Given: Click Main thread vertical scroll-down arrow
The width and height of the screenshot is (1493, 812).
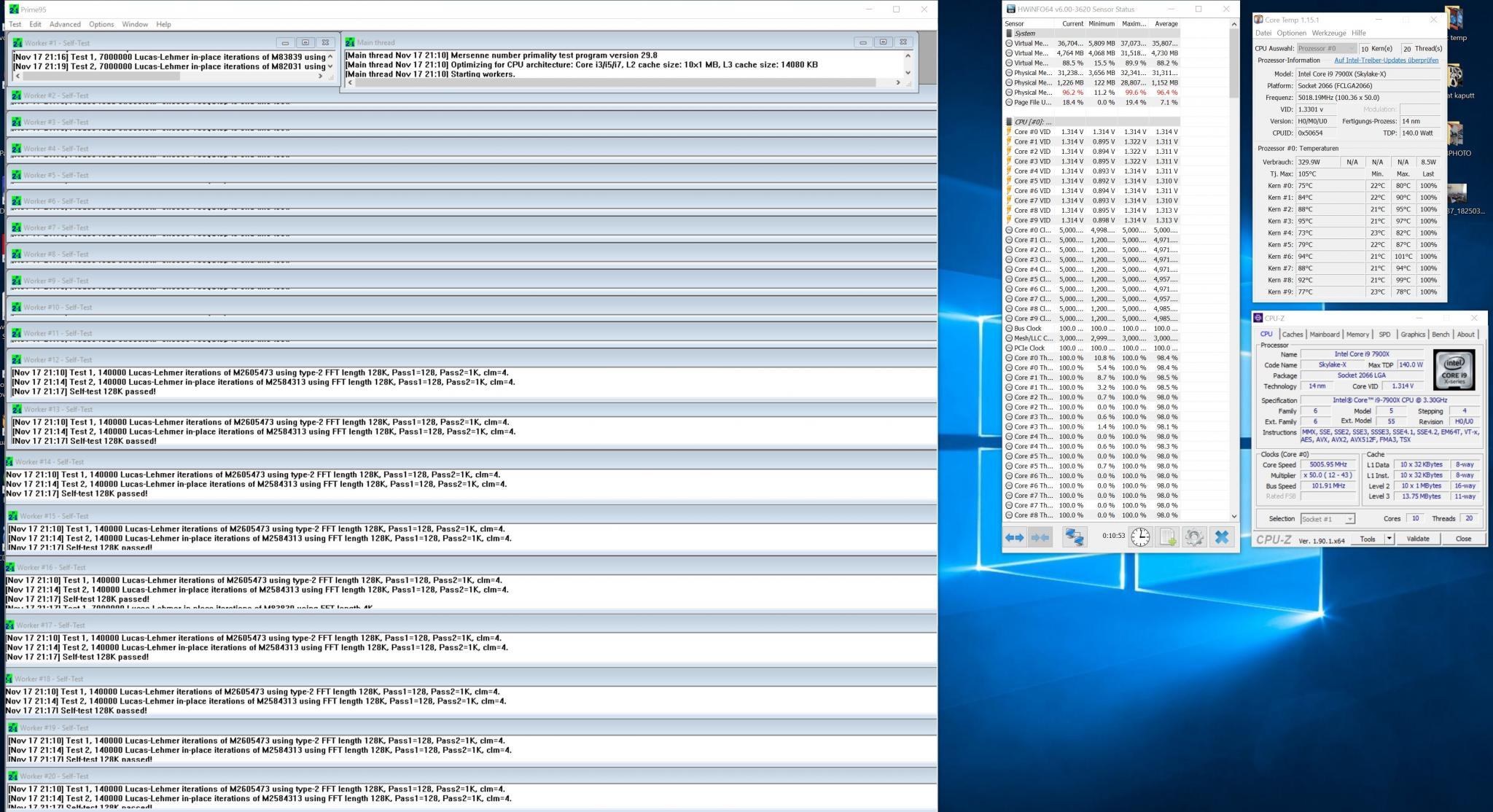Looking at the screenshot, I should 908,73.
